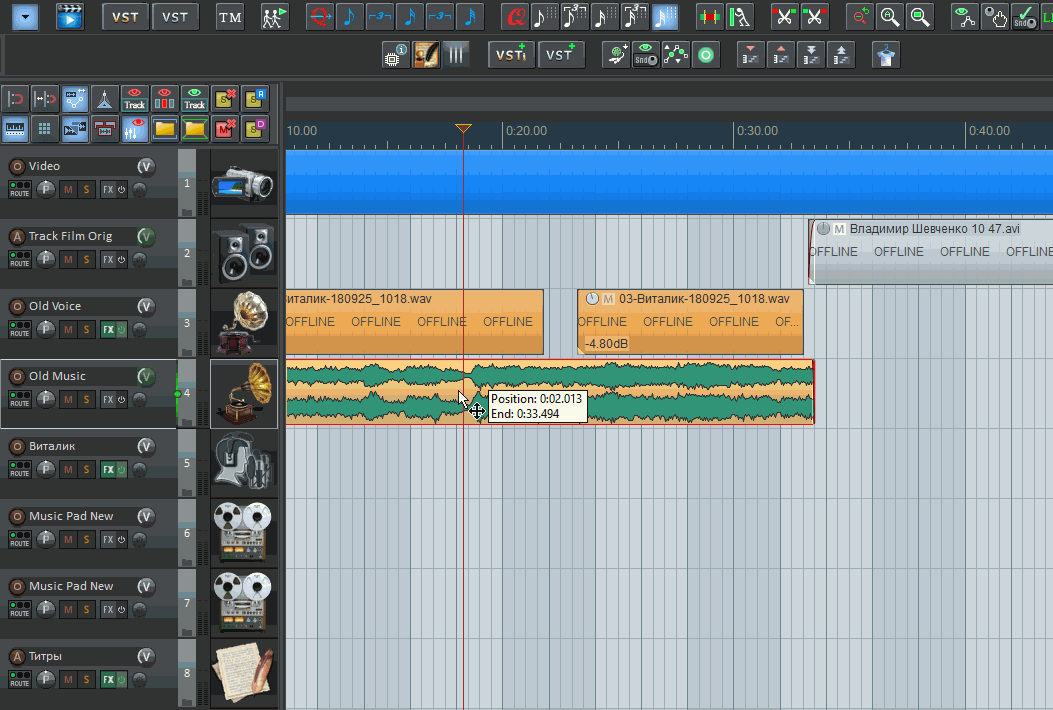Mute the Old Voice track

tap(68, 329)
